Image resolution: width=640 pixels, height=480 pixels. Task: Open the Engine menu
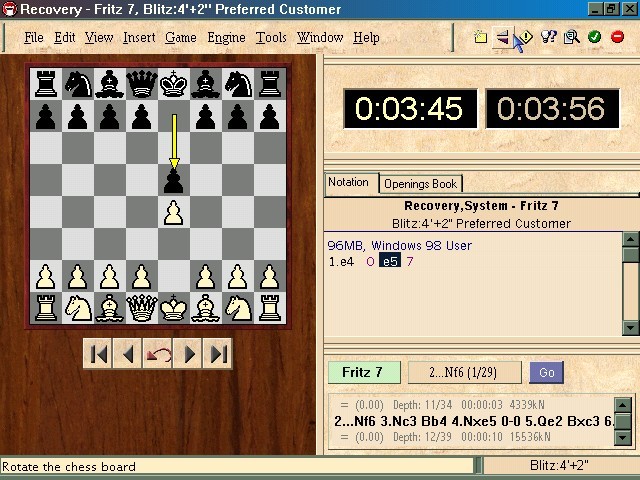[226, 38]
